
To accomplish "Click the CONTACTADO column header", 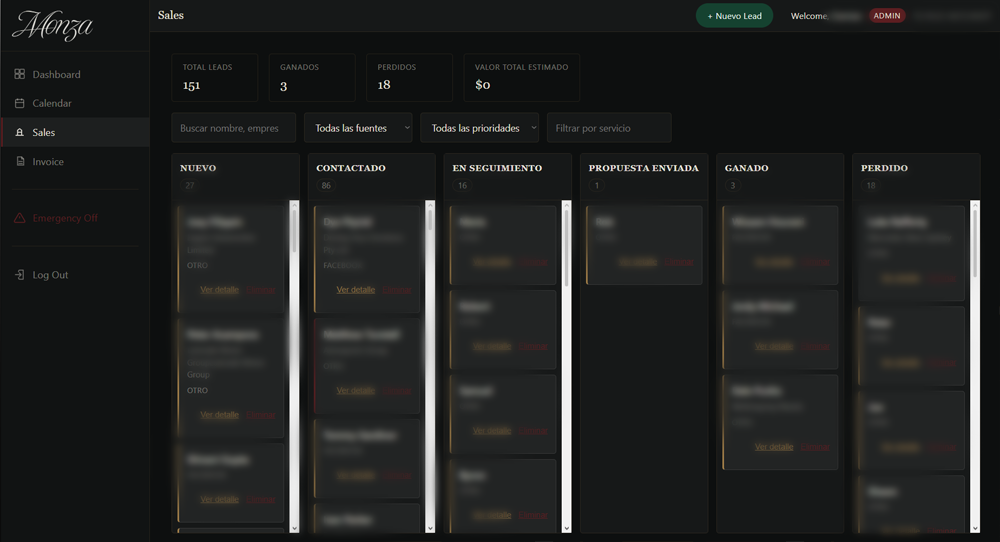I will tap(351, 168).
